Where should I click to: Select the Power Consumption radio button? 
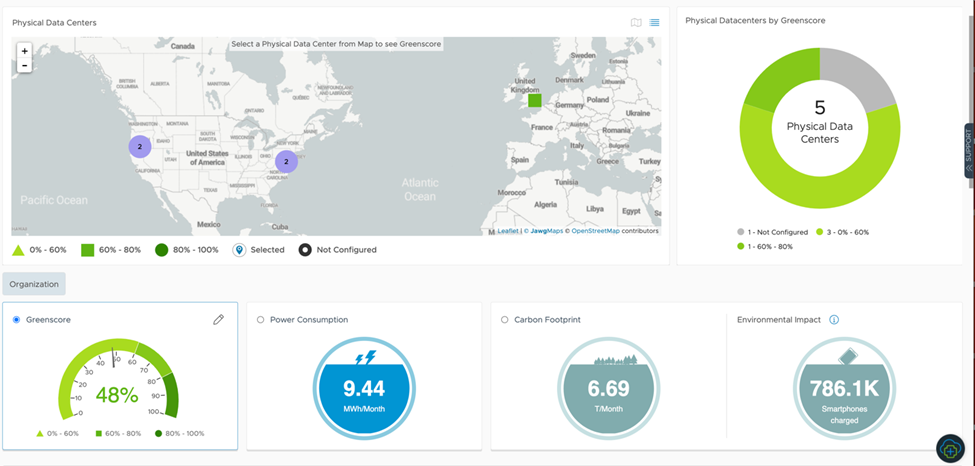[x=261, y=320]
